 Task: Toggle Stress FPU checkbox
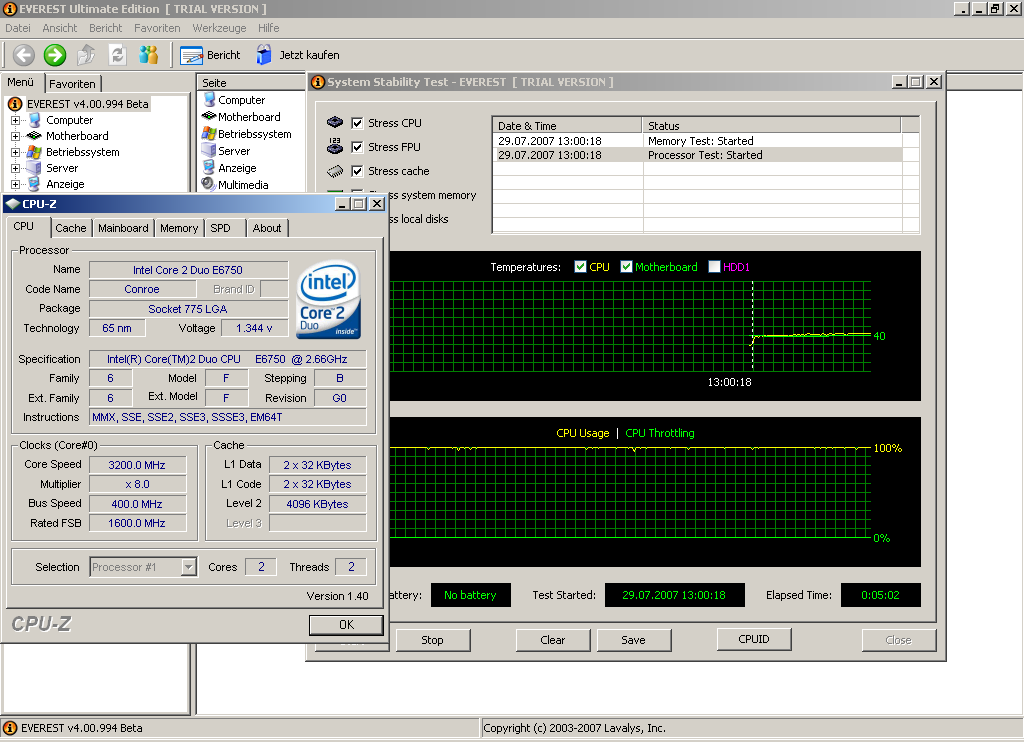(x=357, y=147)
